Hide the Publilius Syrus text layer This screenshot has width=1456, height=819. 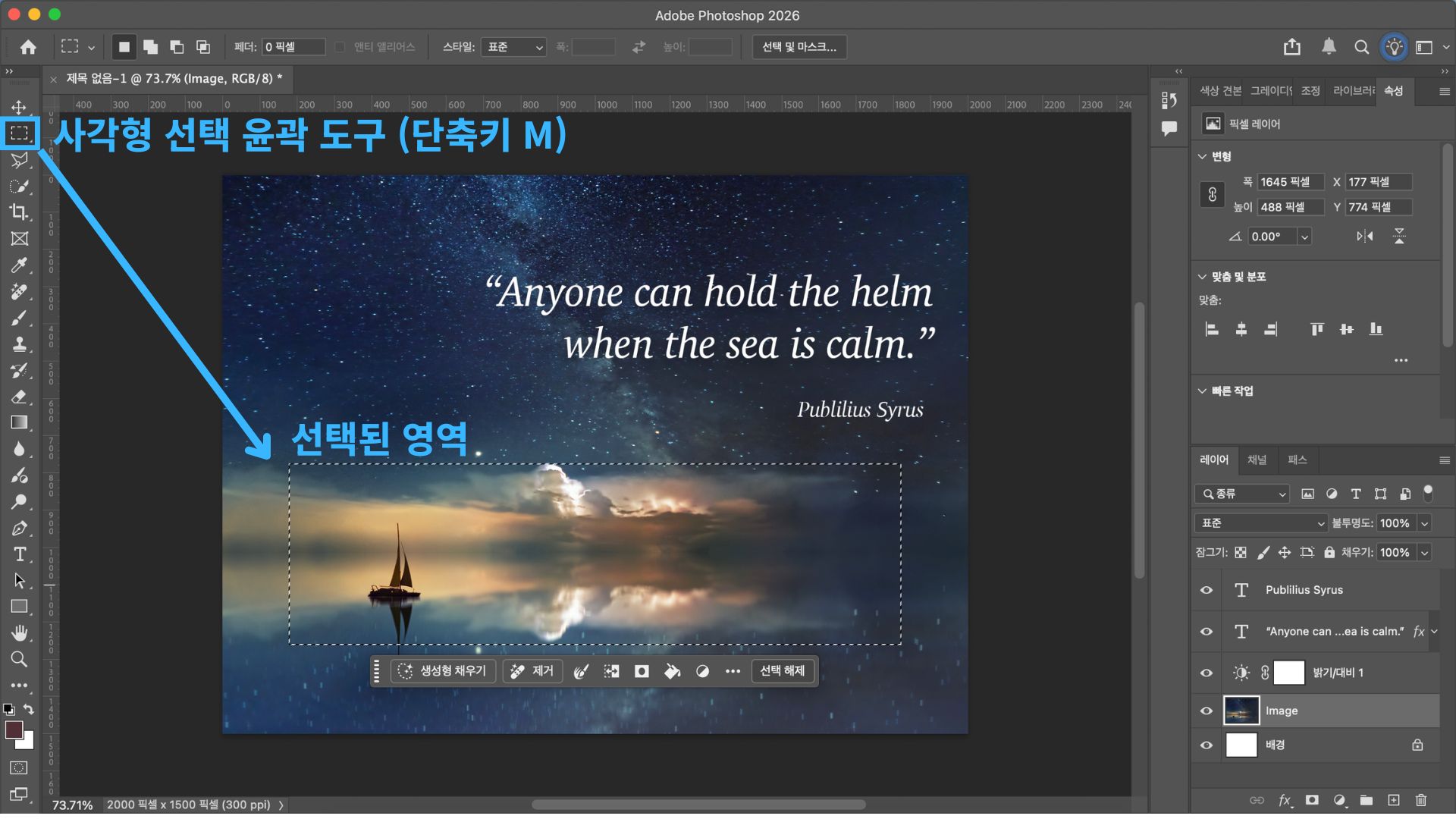click(1207, 590)
